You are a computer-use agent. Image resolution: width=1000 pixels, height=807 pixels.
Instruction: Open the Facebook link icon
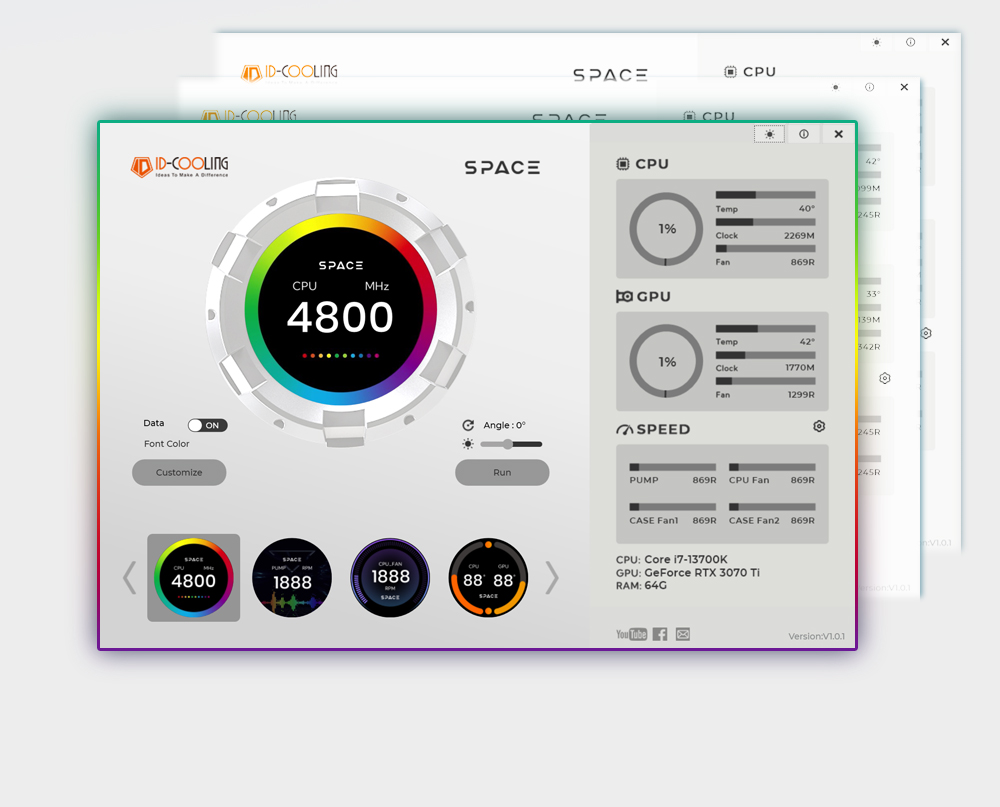pyautogui.click(x=660, y=634)
